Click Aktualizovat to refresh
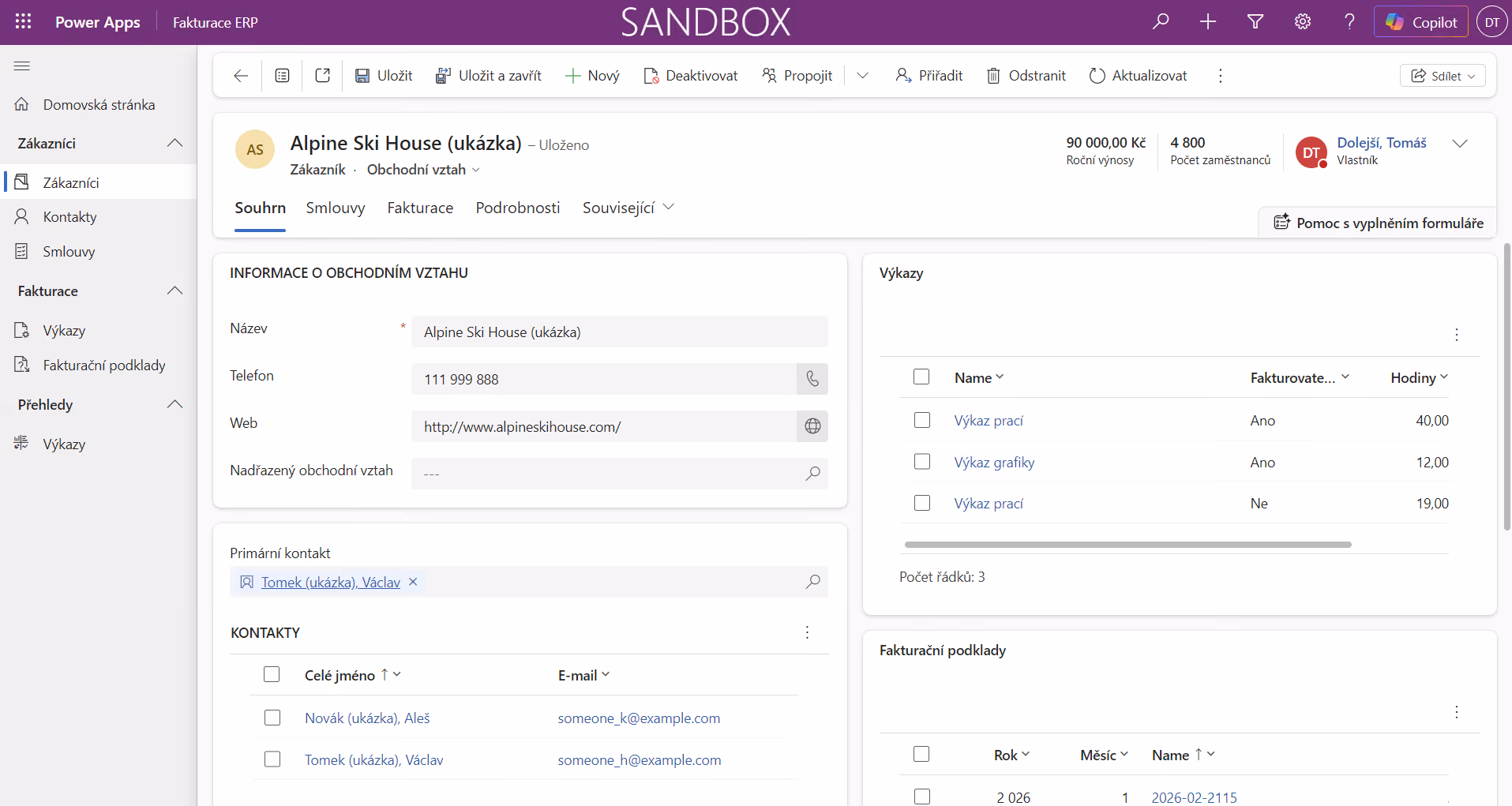Viewport: 1512px width, 806px height. tap(1138, 76)
